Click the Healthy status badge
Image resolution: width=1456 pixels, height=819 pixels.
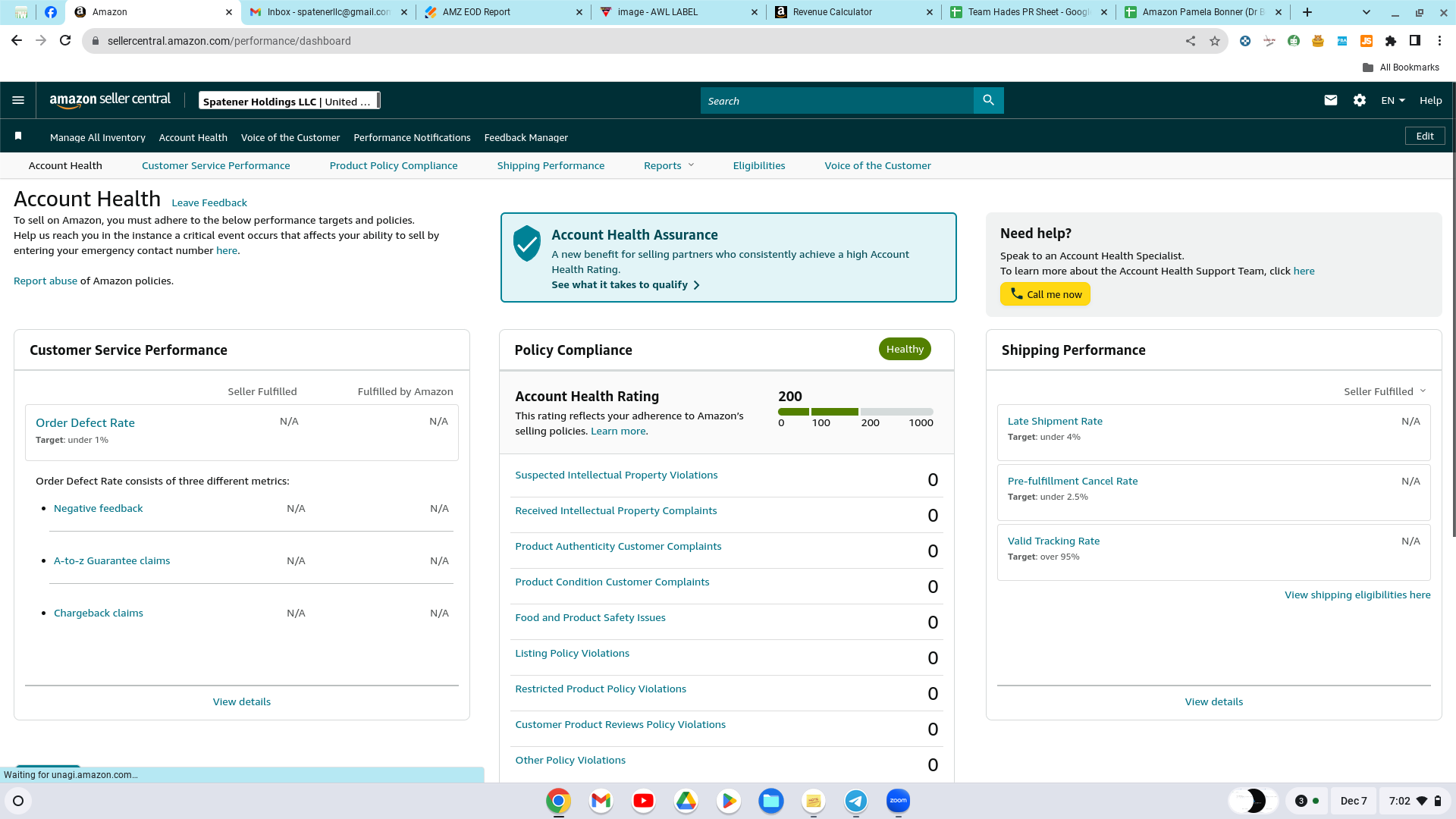click(x=905, y=349)
